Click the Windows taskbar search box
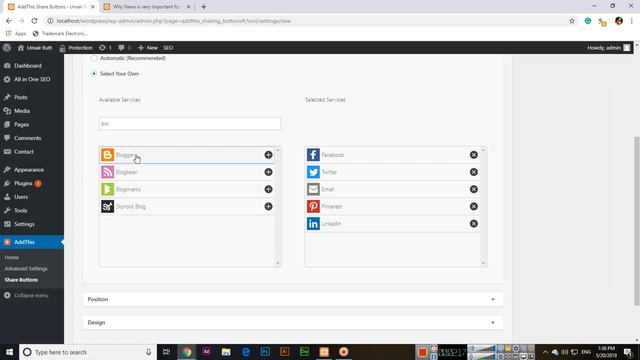640x360 pixels. (87, 352)
